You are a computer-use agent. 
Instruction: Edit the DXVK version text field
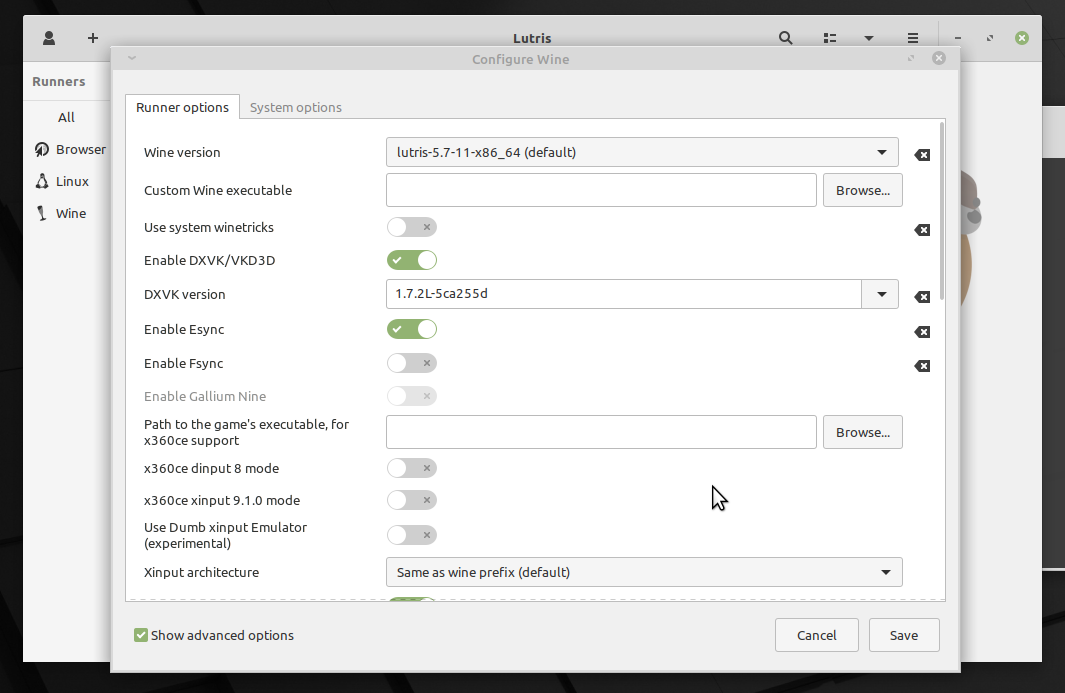624,294
